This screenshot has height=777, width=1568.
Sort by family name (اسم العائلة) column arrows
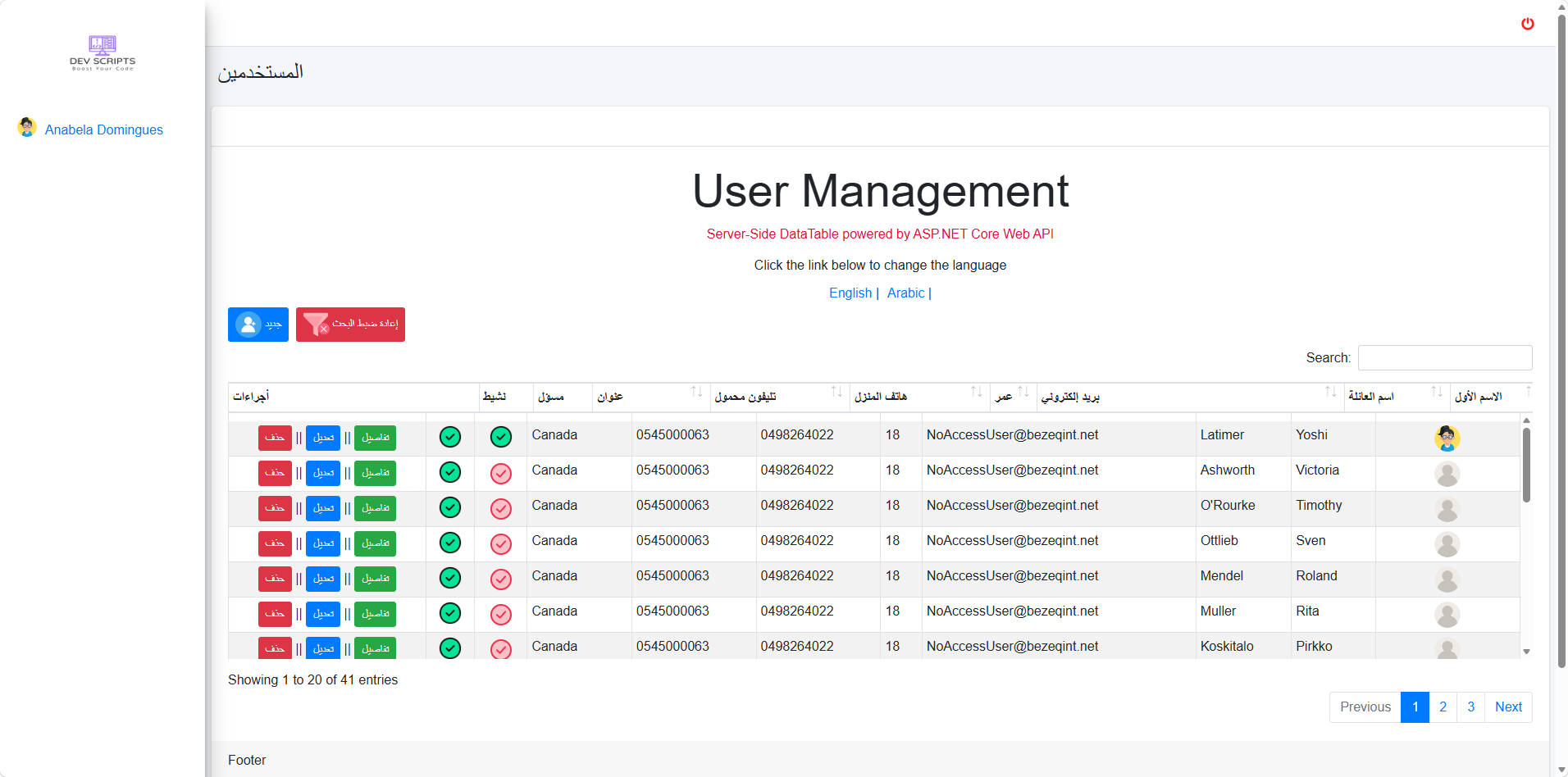click(1437, 392)
